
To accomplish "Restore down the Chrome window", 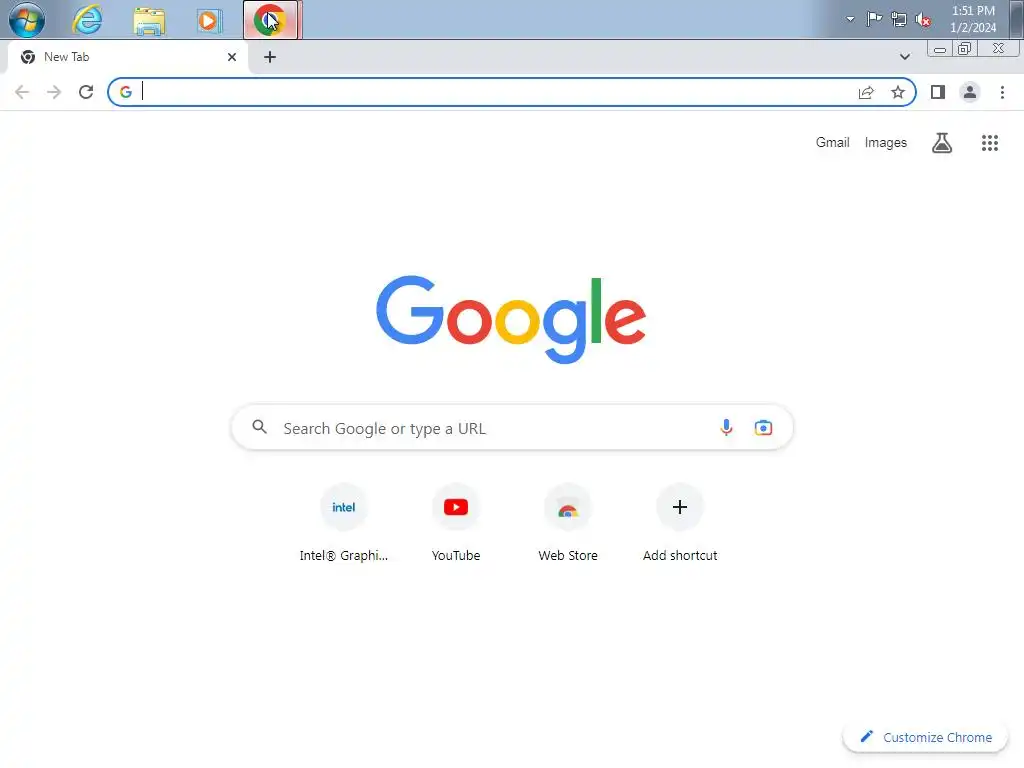I will (965, 49).
